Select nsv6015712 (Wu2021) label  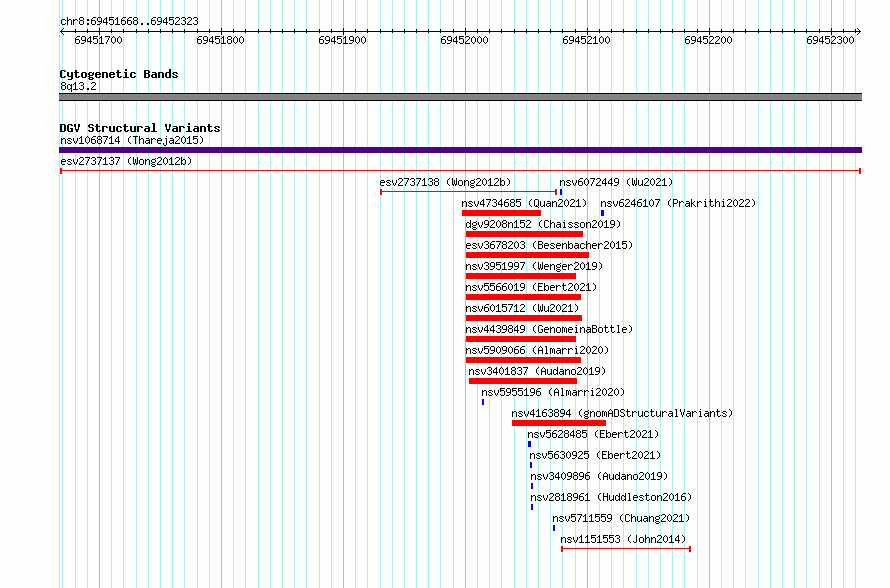[x=522, y=308]
